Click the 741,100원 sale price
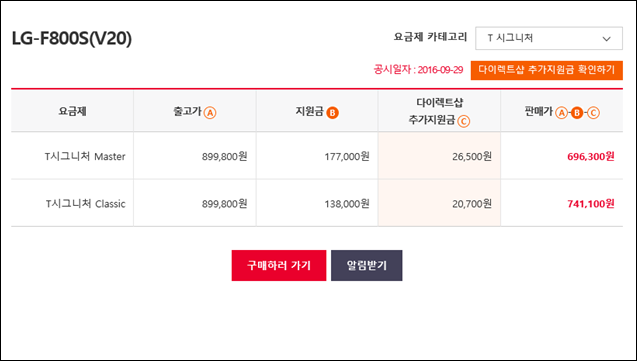This screenshot has height=361, width=637. 591,203
